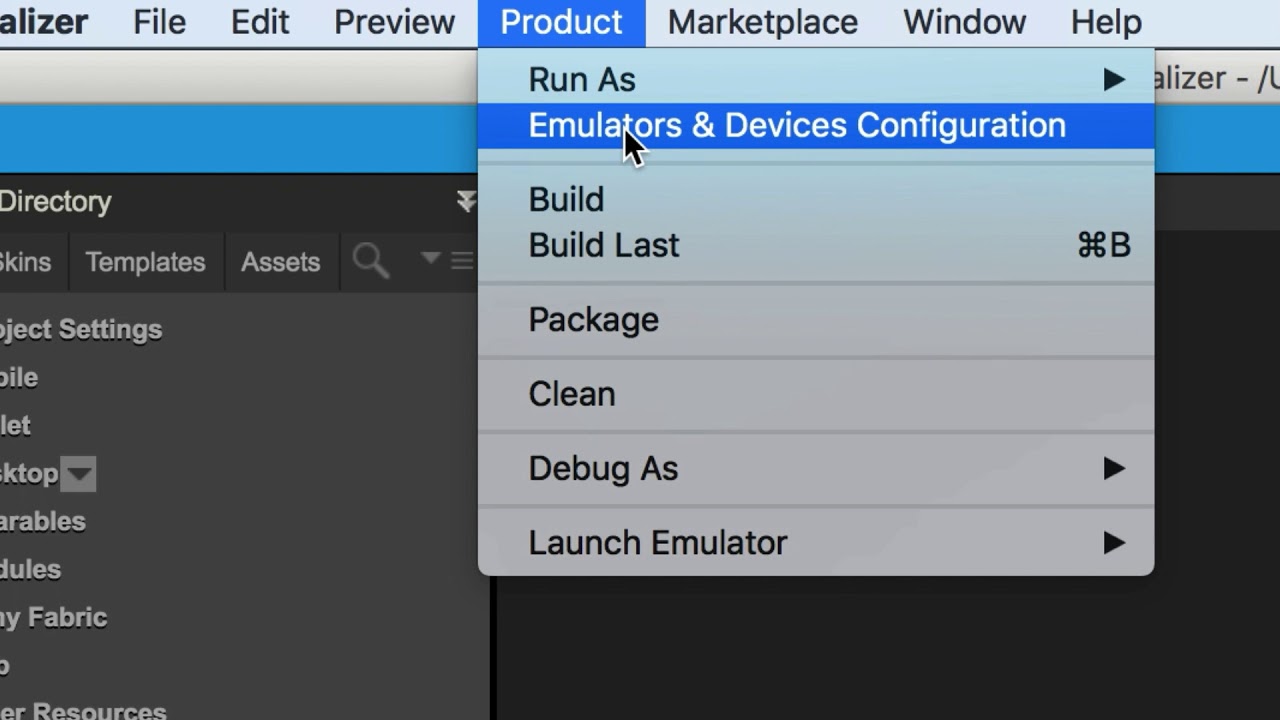Open the small dropdown arrow beside search
Screen dimensions: 1280x720
430,259
